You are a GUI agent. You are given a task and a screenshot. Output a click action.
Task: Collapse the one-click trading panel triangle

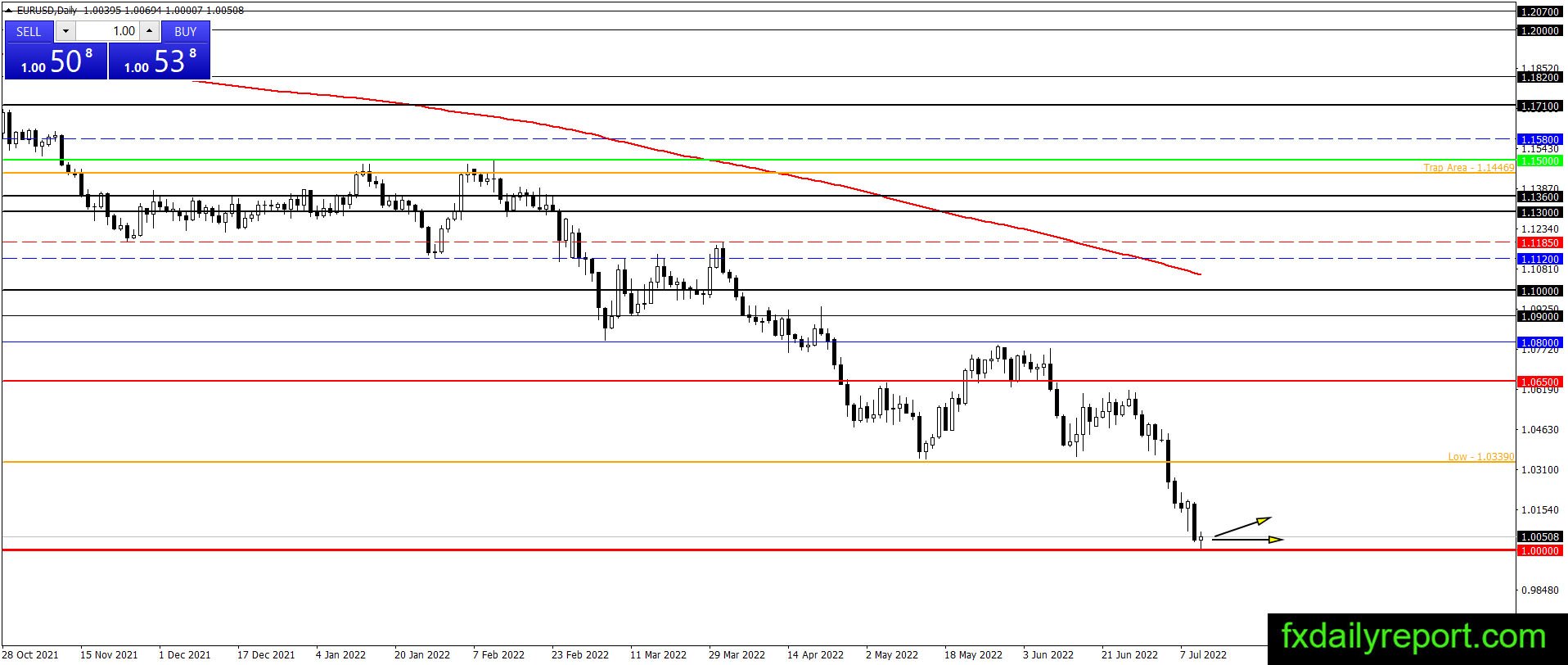pyautogui.click(x=8, y=11)
